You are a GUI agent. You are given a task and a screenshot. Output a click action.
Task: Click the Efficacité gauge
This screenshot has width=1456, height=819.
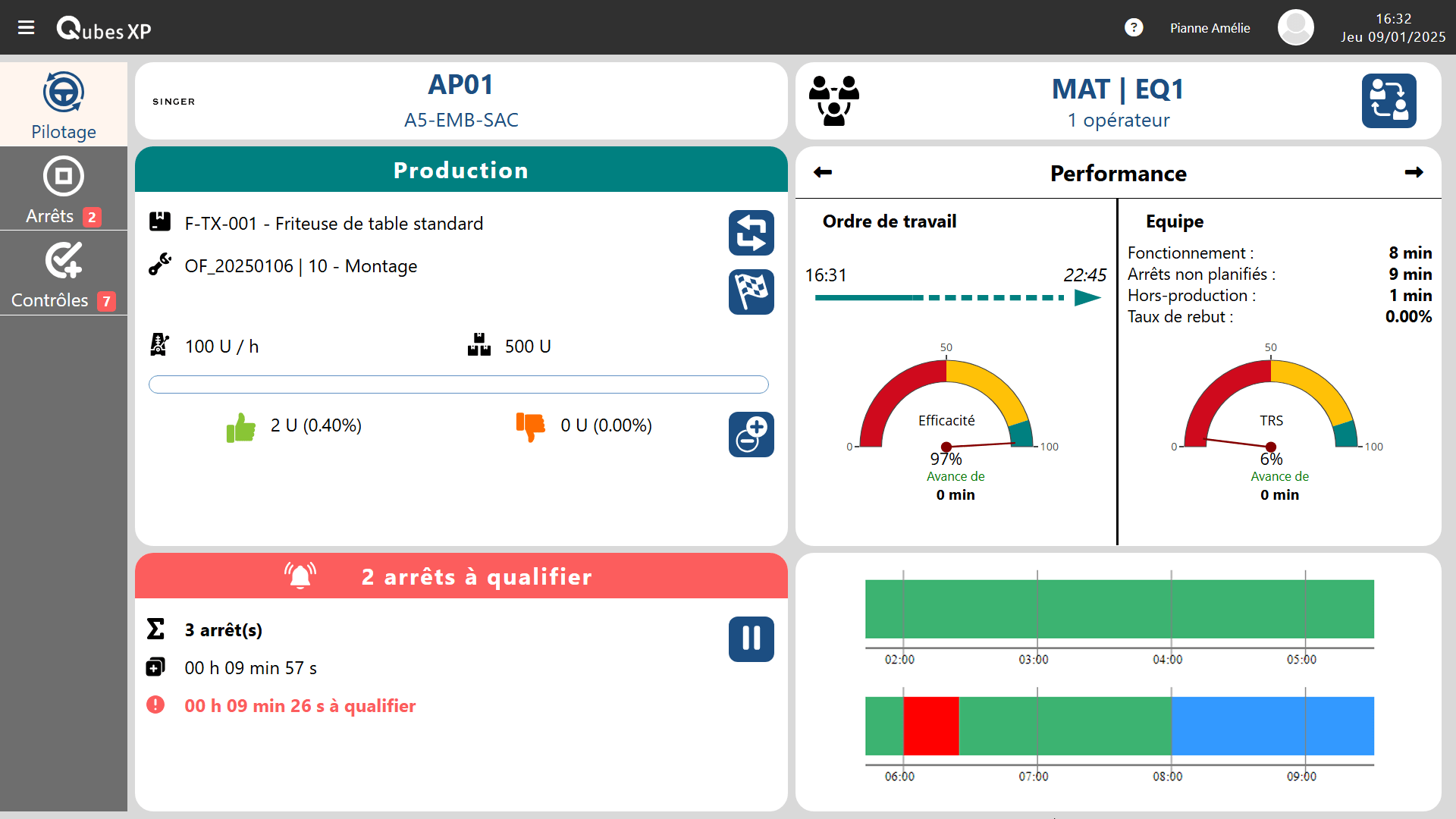click(x=946, y=409)
